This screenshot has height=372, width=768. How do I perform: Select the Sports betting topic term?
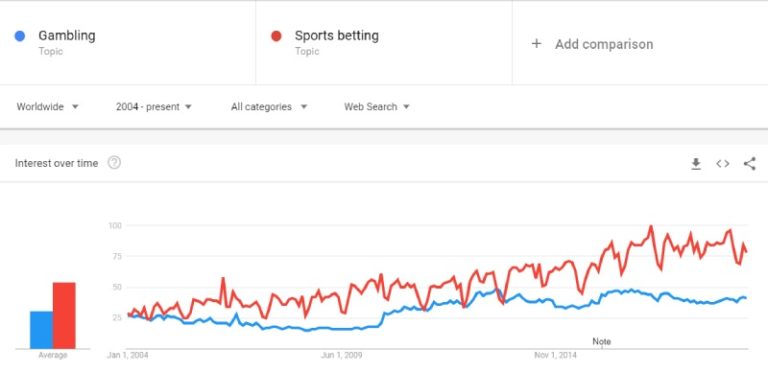(336, 36)
